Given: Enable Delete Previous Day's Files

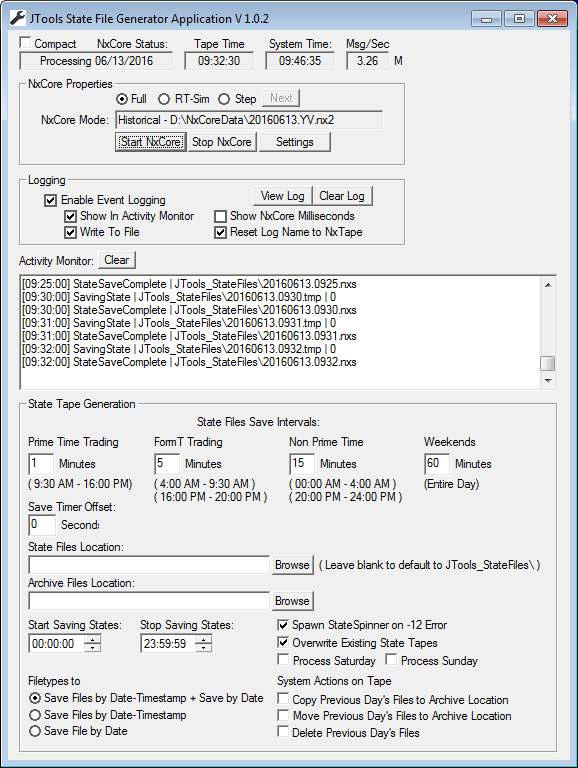Looking at the screenshot, I should (x=283, y=732).
